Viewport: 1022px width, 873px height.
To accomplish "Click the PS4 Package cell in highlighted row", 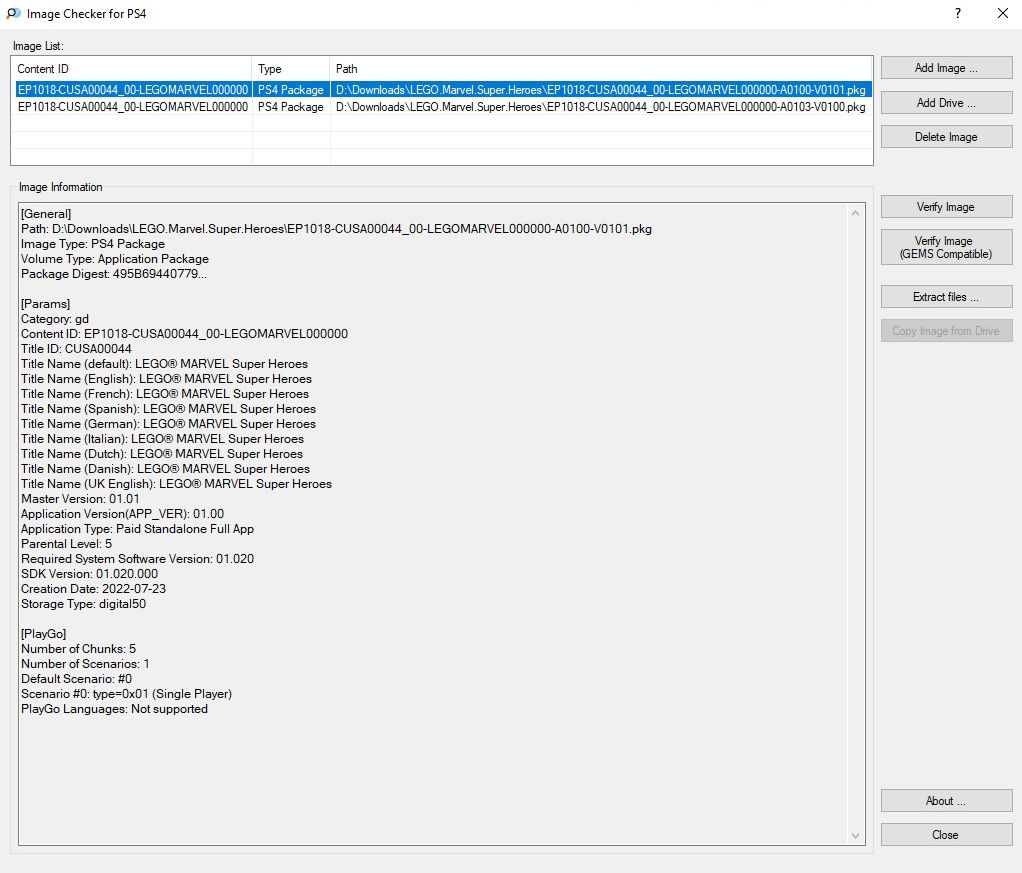I will click(291, 89).
